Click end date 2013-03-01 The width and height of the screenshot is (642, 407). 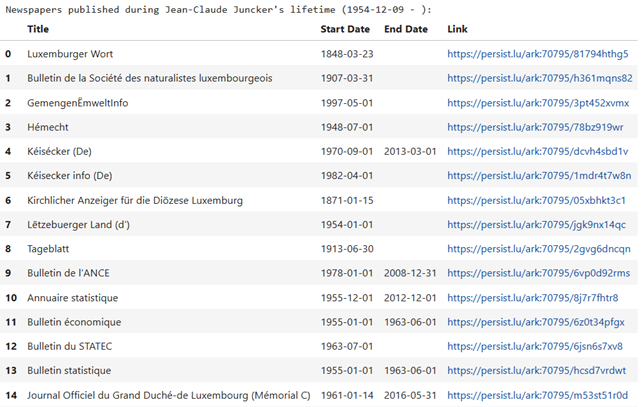coord(410,151)
